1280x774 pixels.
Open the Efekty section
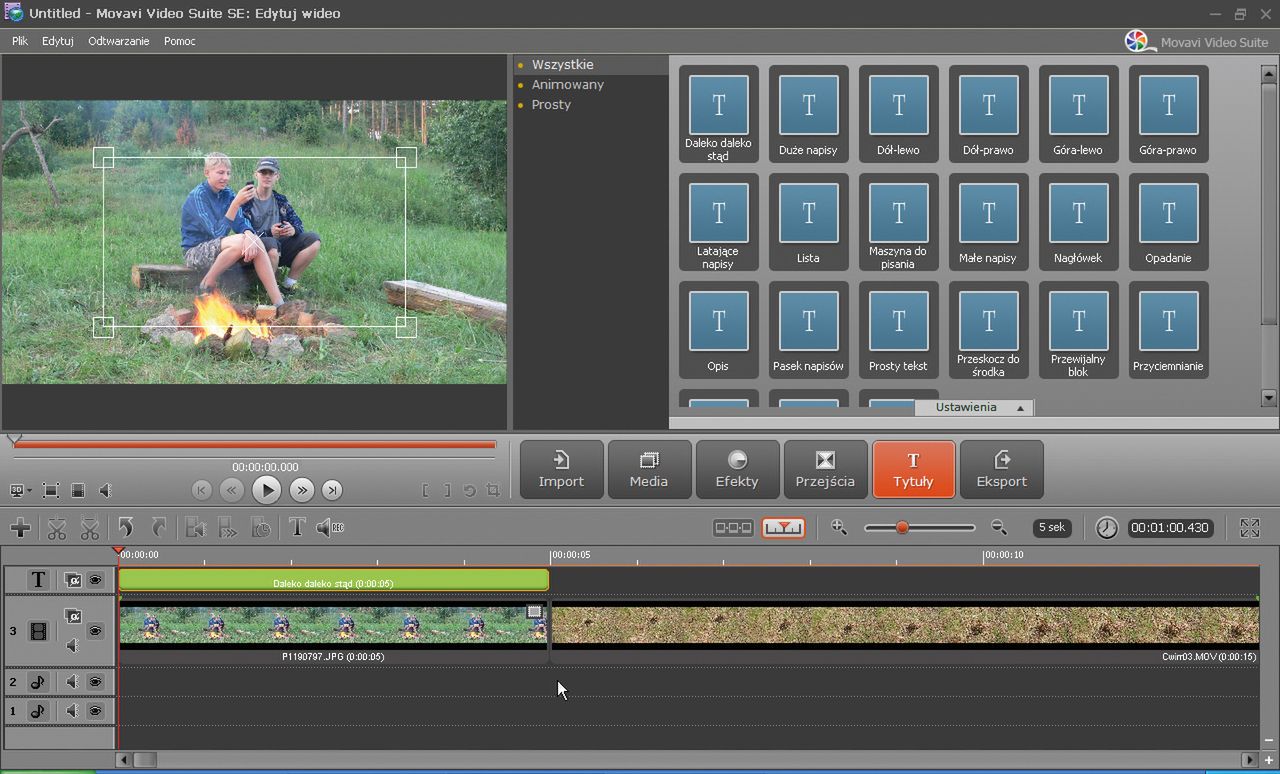[737, 470]
